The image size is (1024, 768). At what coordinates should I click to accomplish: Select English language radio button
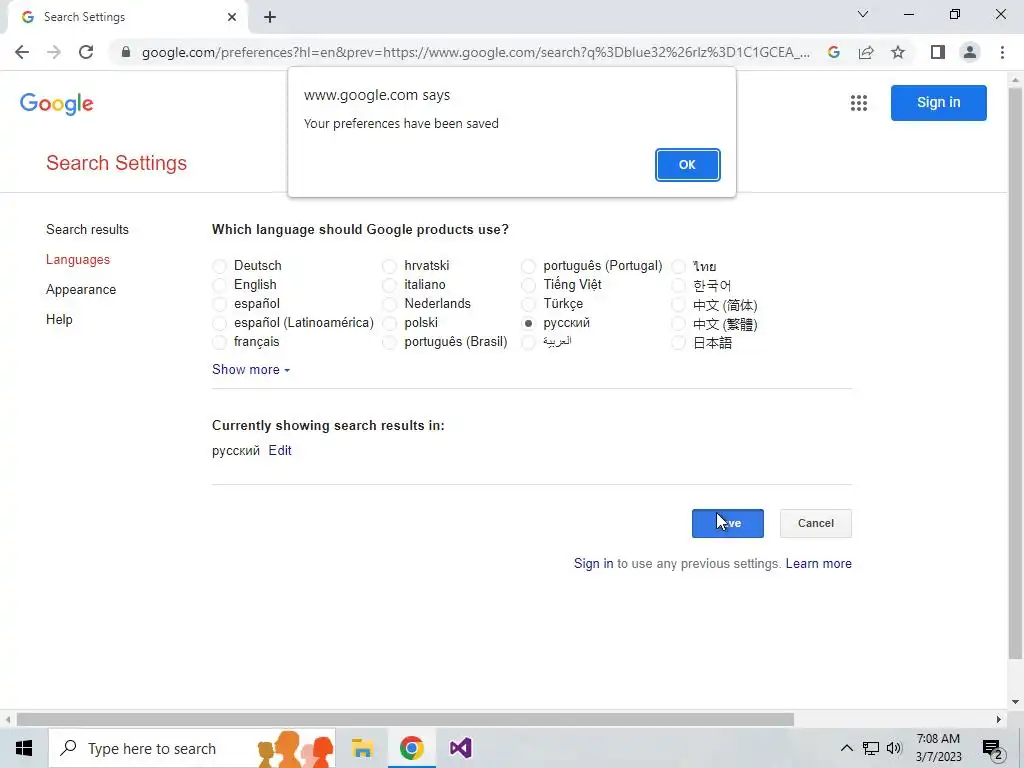[x=219, y=285]
